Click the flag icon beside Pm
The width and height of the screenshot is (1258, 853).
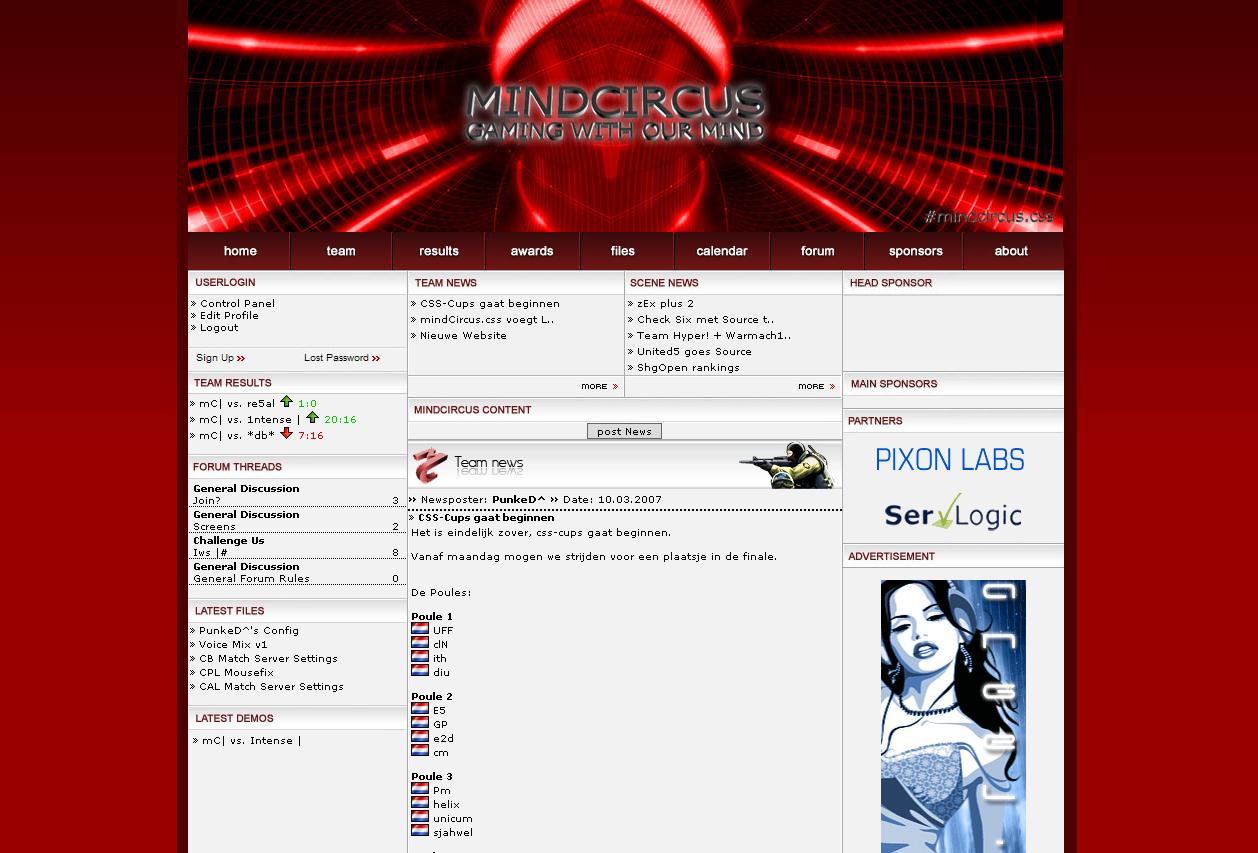point(420,789)
